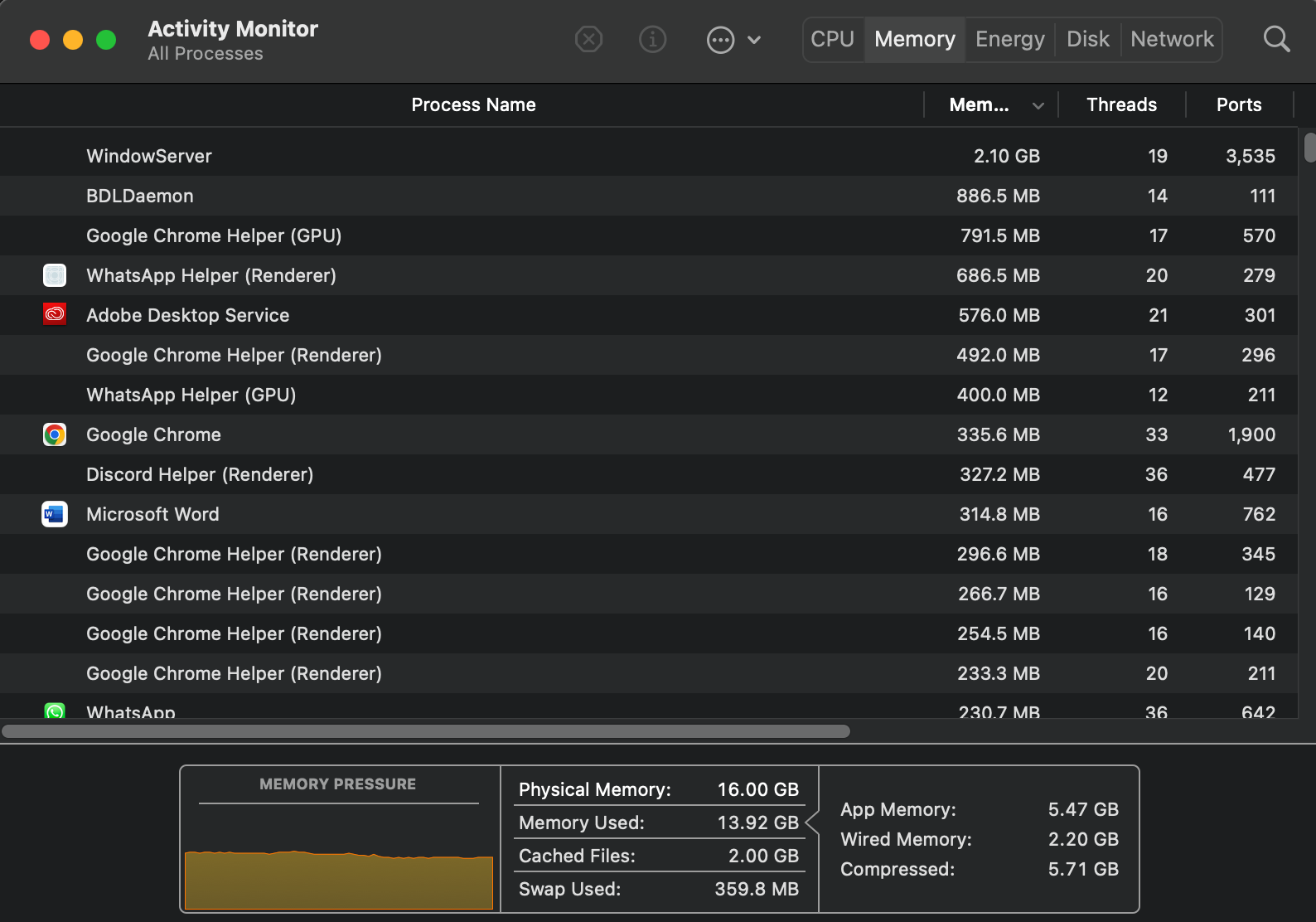Click the 3,535 ports value
Image resolution: width=1316 pixels, height=922 pixels.
1251,156
